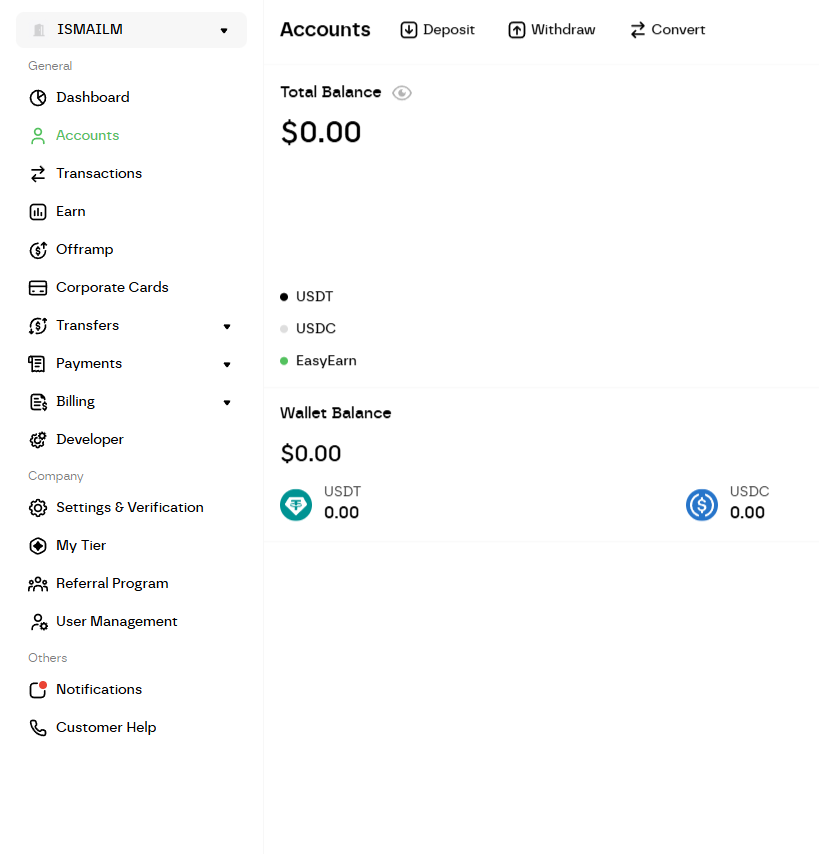Go to the Transactions page
Image resolution: width=819 pixels, height=854 pixels.
coord(99,173)
